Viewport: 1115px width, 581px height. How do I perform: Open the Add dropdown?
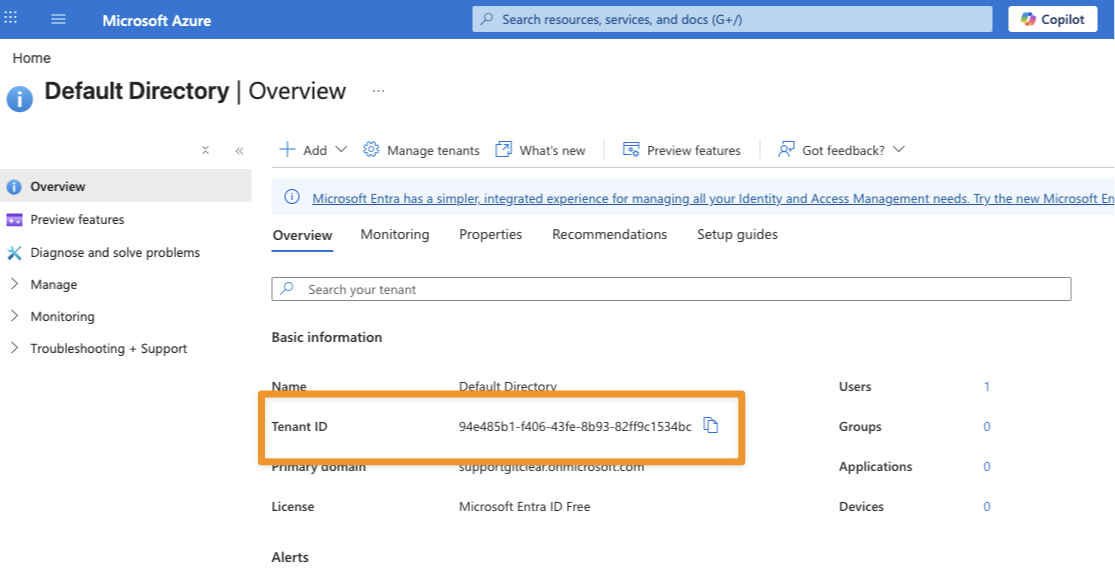[313, 150]
